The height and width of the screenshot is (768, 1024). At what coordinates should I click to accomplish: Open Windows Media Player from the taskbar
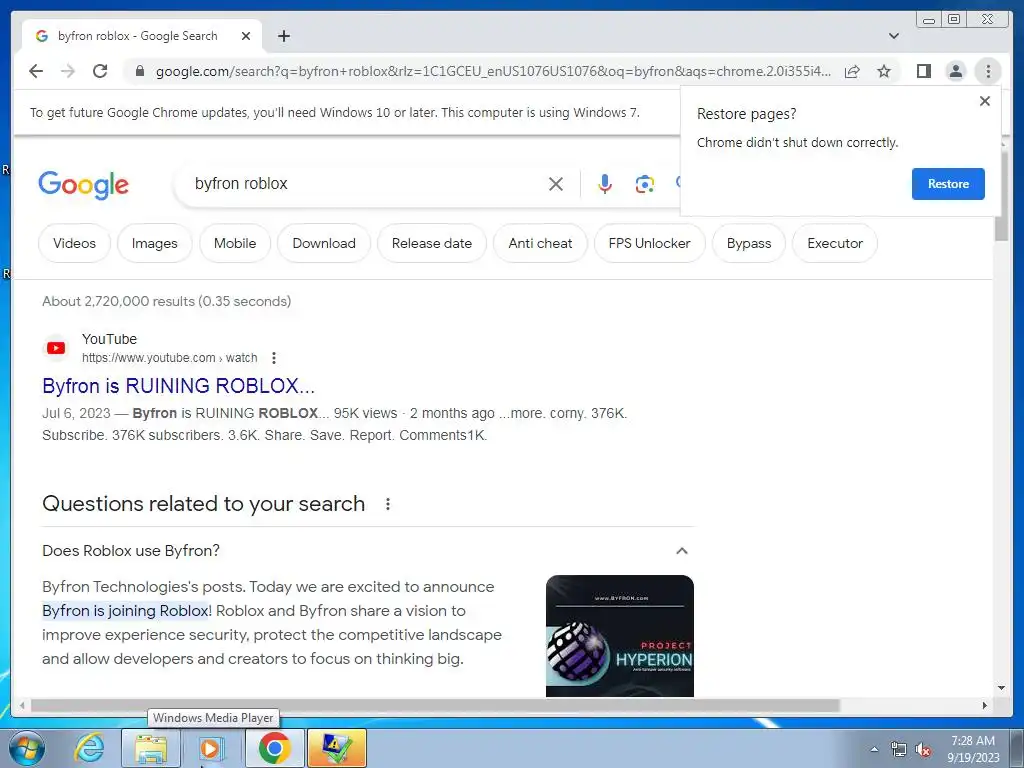tap(212, 748)
